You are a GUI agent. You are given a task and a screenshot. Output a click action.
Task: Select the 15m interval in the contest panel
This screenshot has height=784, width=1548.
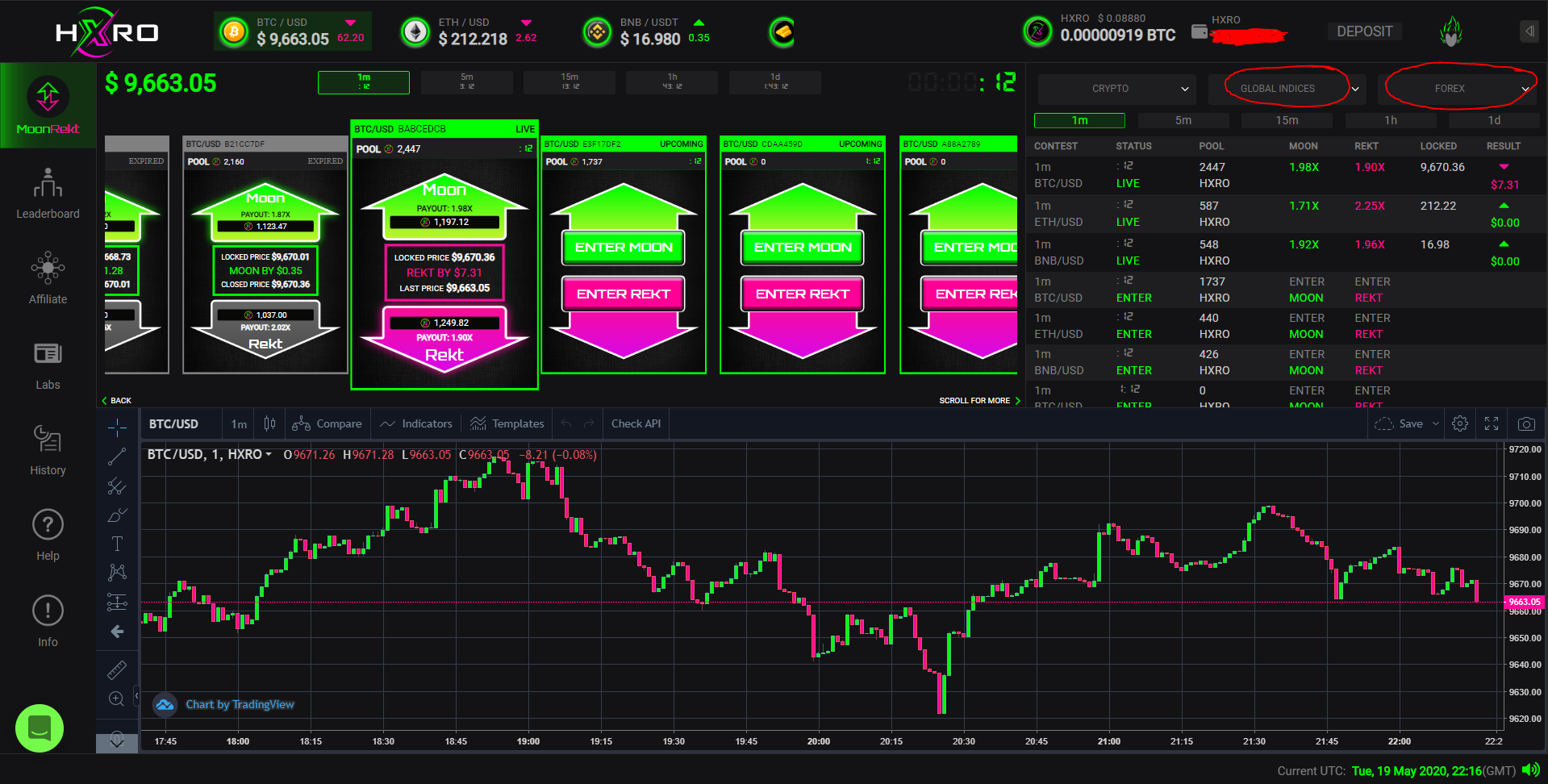pos(1287,119)
